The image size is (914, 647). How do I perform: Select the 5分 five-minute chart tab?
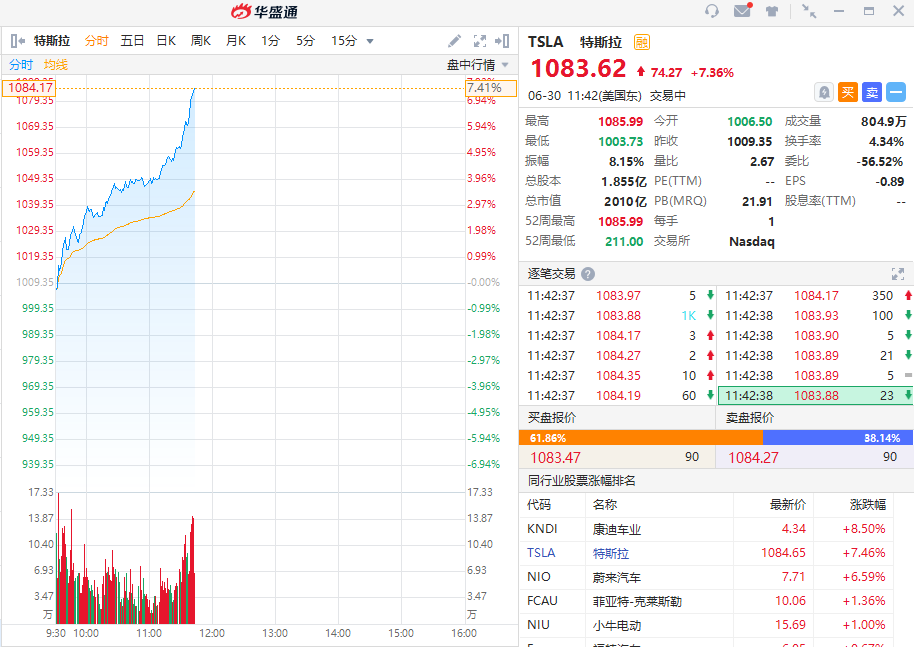tap(305, 41)
